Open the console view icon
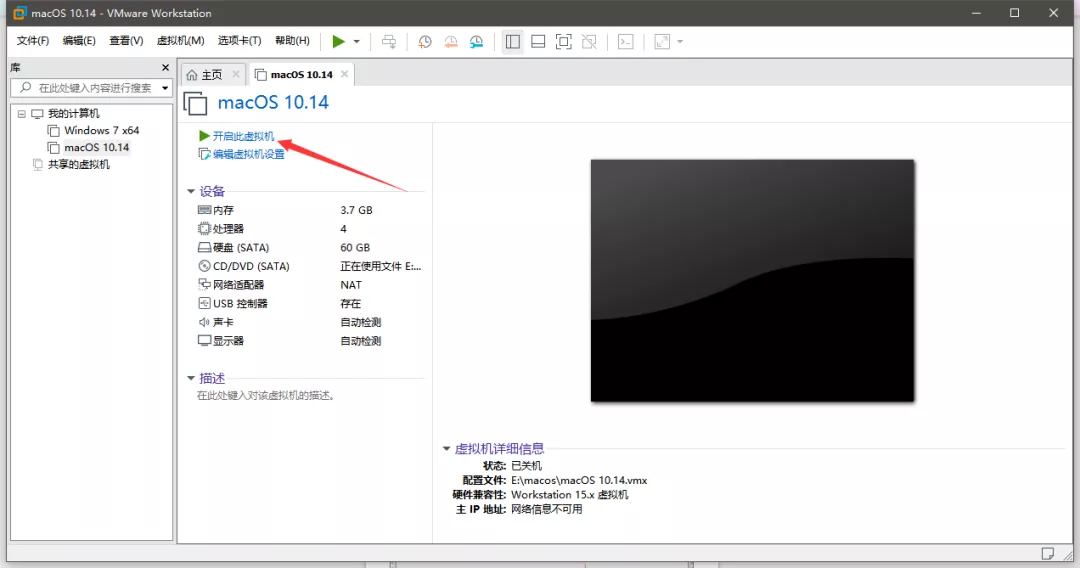 click(x=625, y=41)
